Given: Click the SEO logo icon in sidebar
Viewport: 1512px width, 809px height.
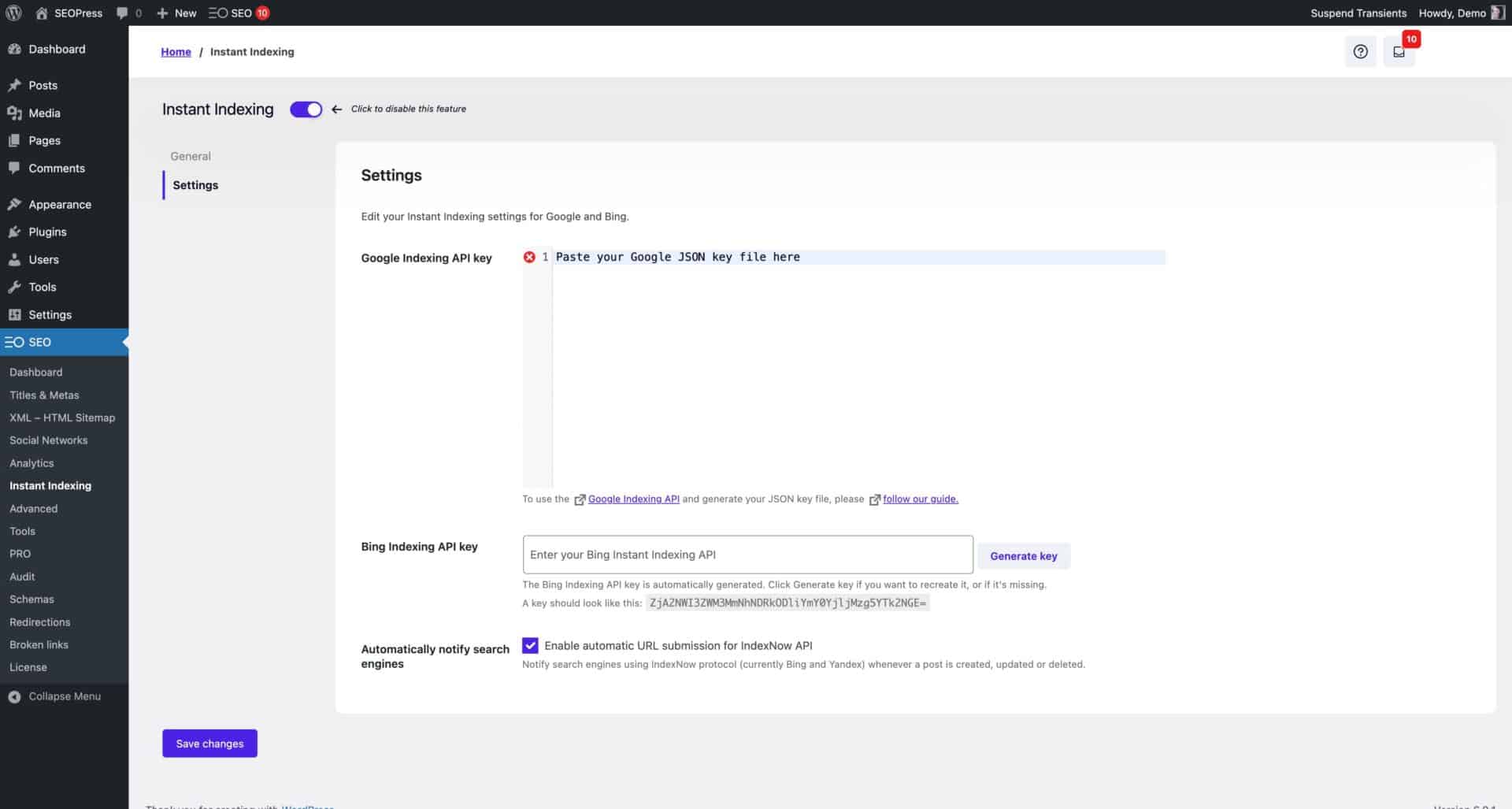Looking at the screenshot, I should (x=14, y=342).
